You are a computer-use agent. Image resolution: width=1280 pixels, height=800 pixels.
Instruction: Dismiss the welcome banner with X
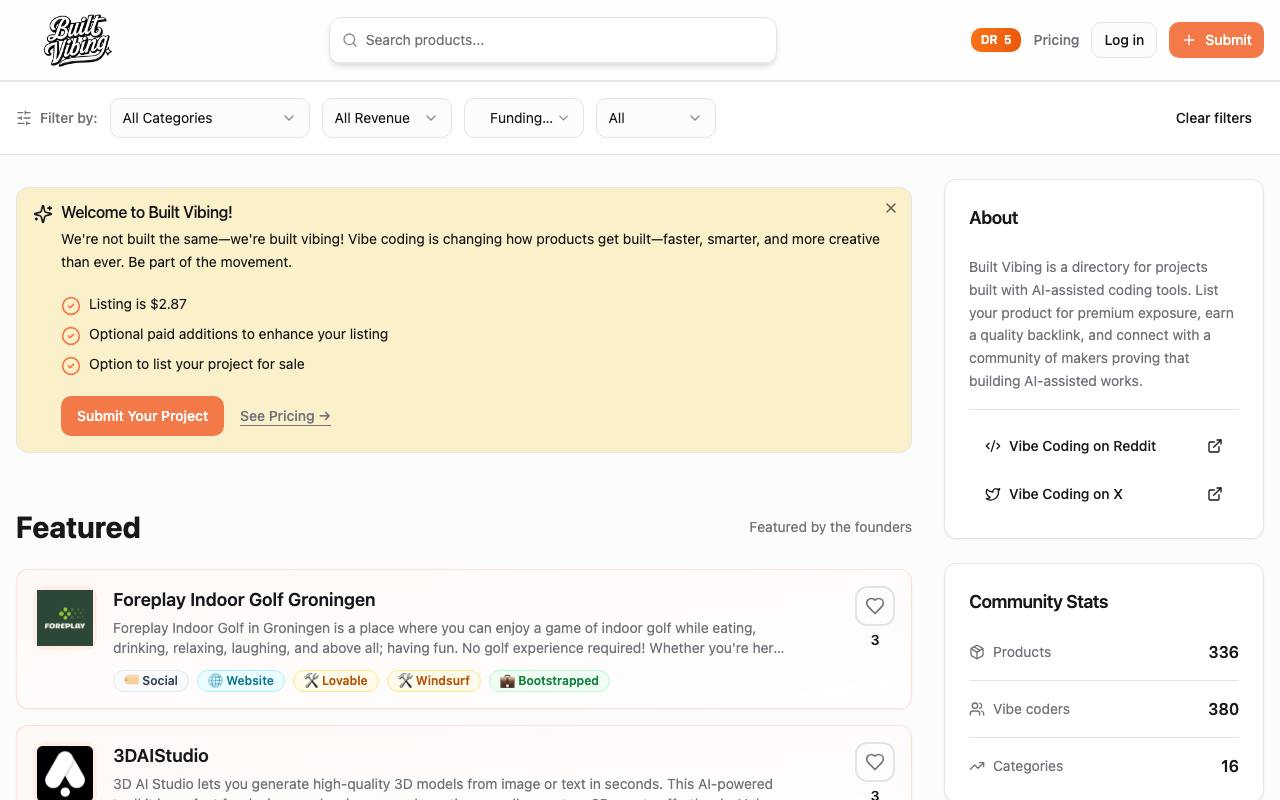click(891, 208)
